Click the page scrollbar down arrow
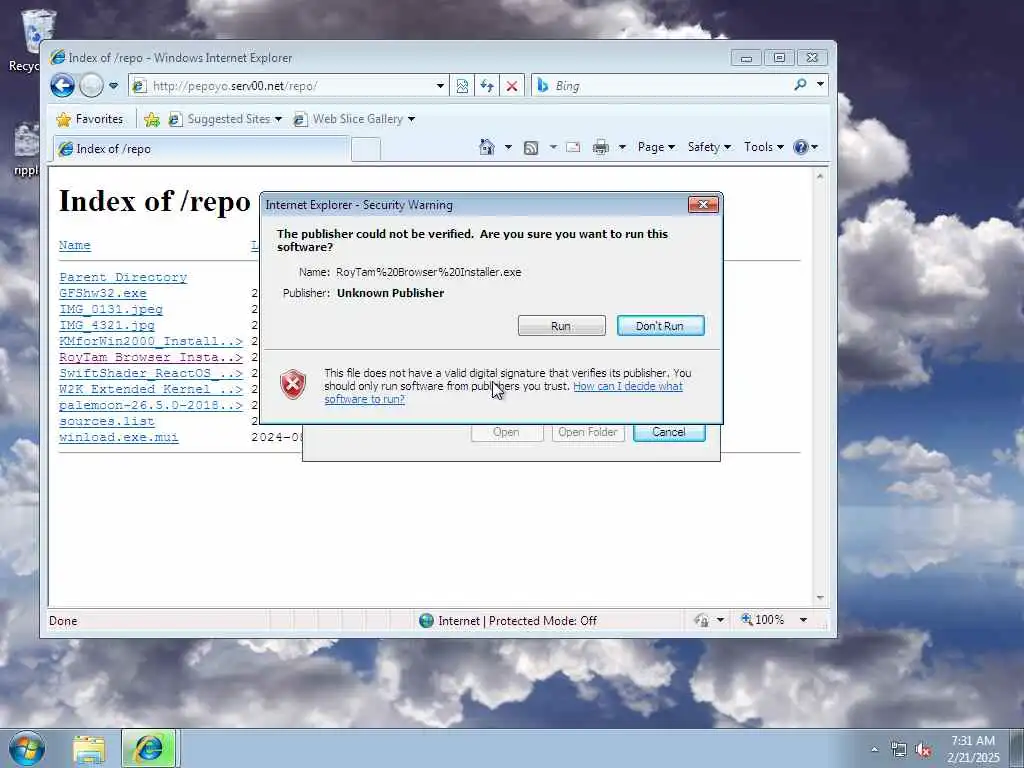The width and height of the screenshot is (1024, 768). tap(820, 598)
